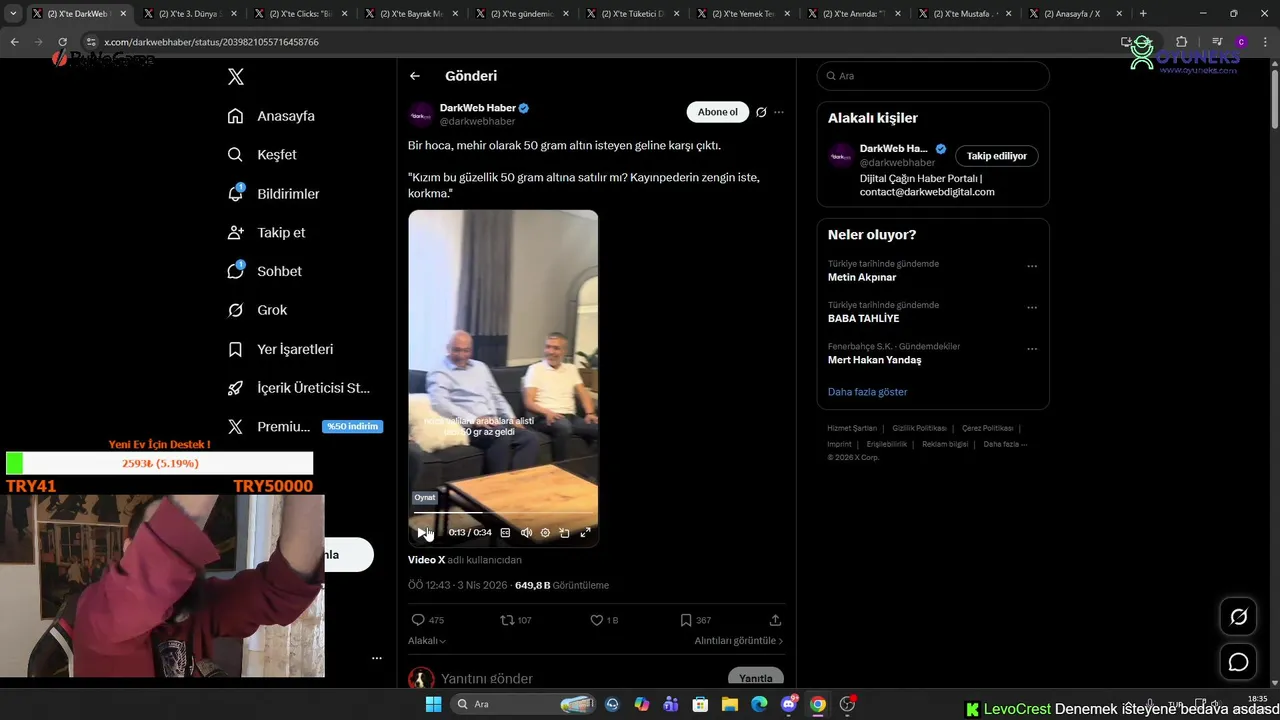This screenshot has width=1280, height=720.
Task: Click the Abone ol button
Action: (718, 112)
